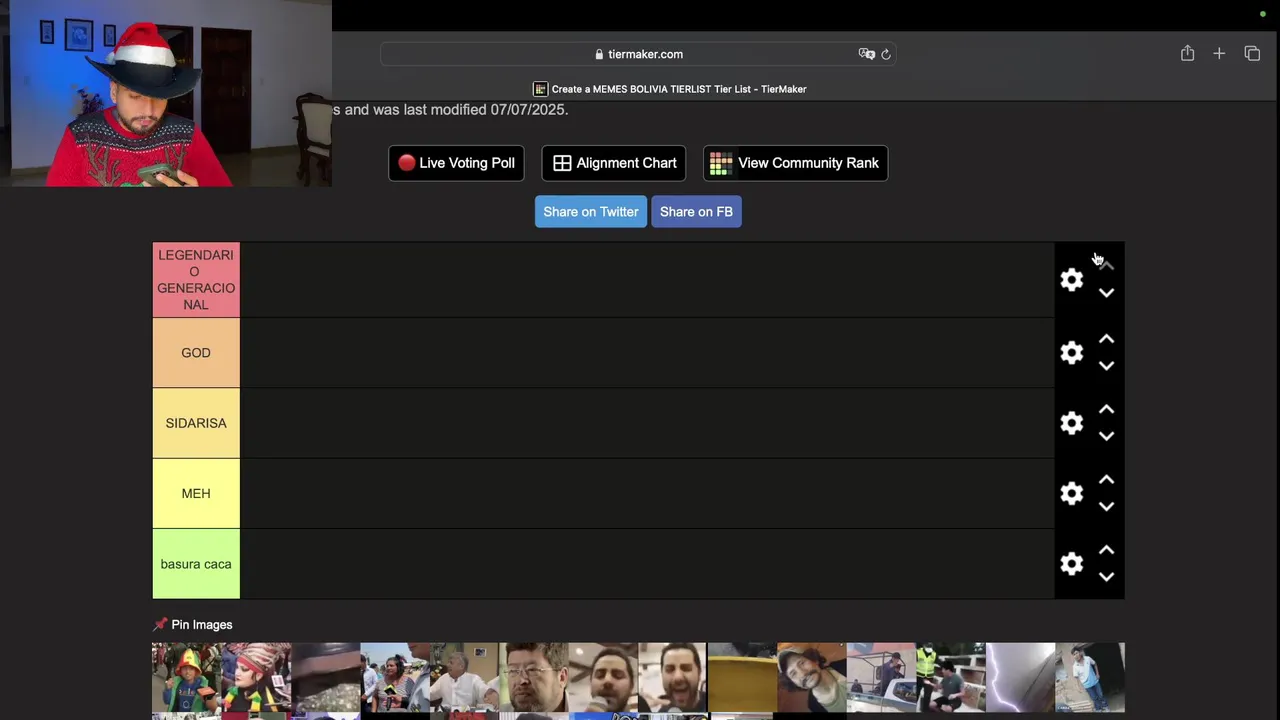Image resolution: width=1280 pixels, height=720 pixels.
Task: Click Live Voting Poll button
Action: coord(456,163)
